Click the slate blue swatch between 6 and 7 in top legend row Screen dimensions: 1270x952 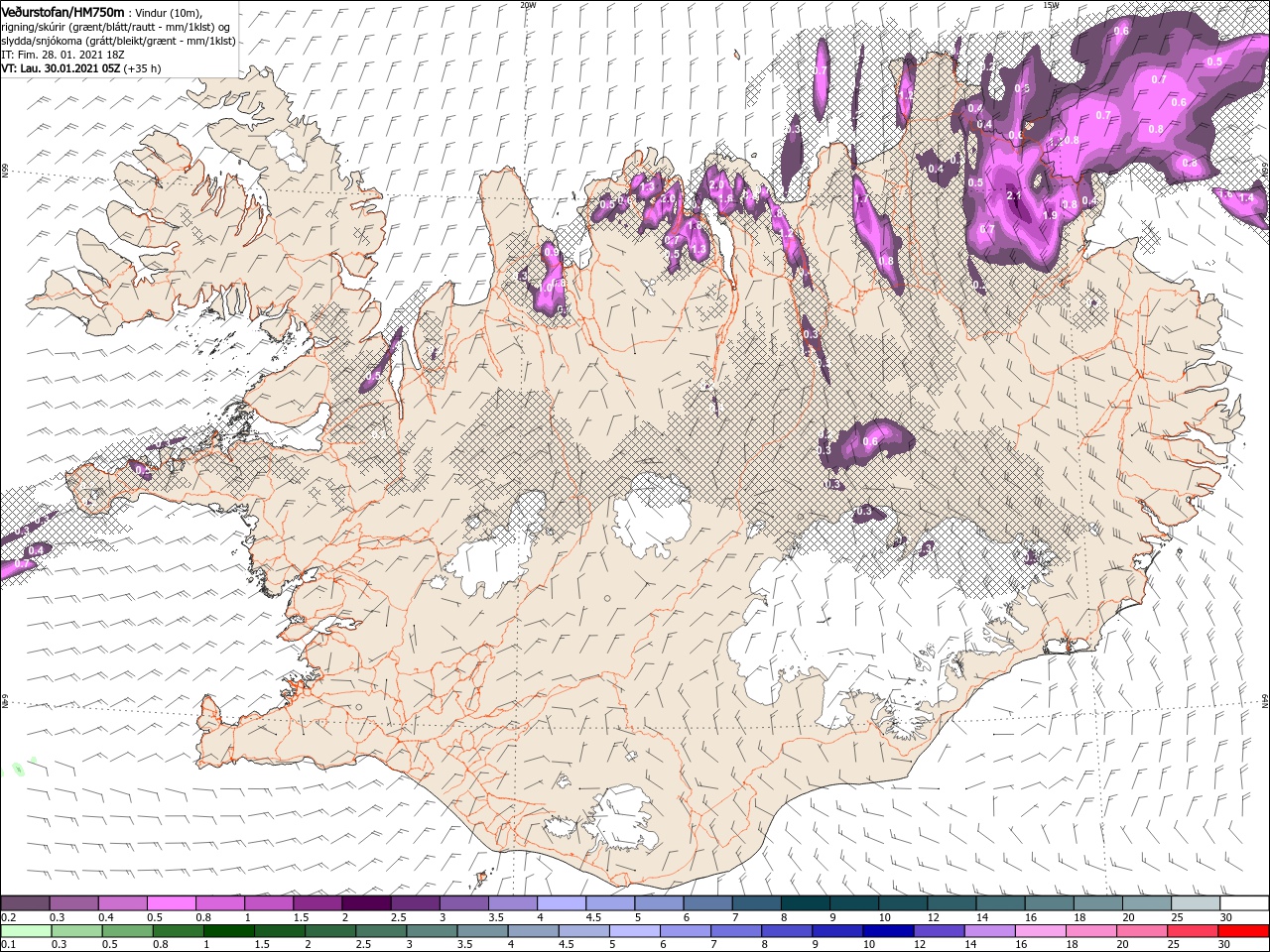pos(707,903)
